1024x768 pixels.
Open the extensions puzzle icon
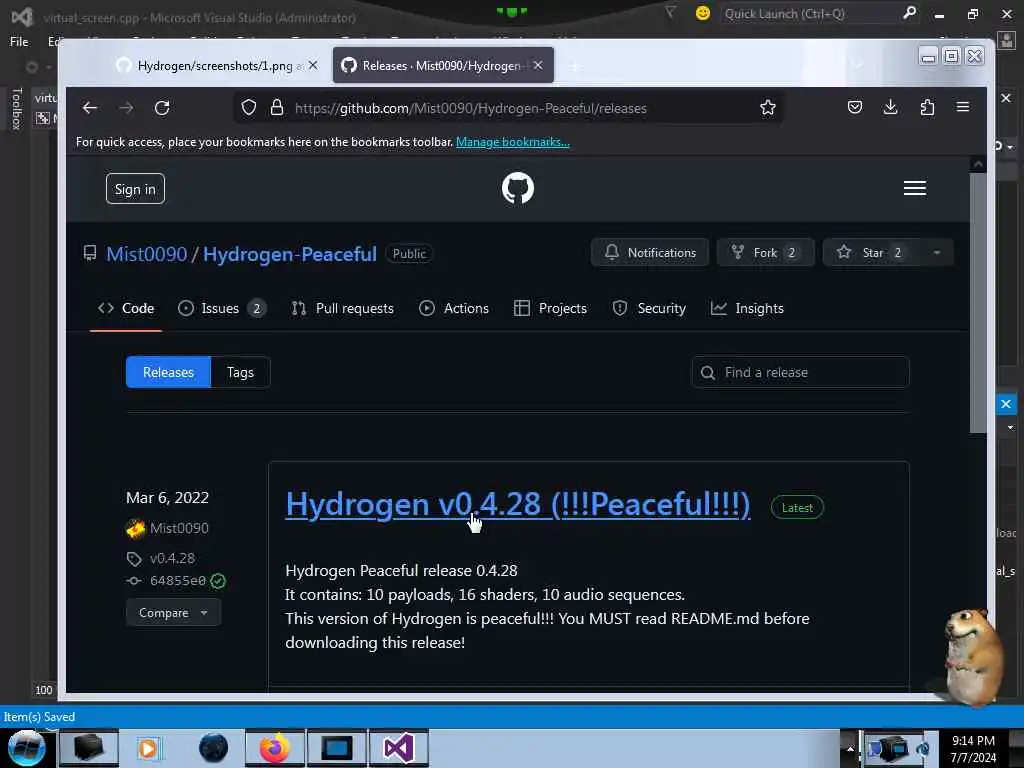[927, 107]
